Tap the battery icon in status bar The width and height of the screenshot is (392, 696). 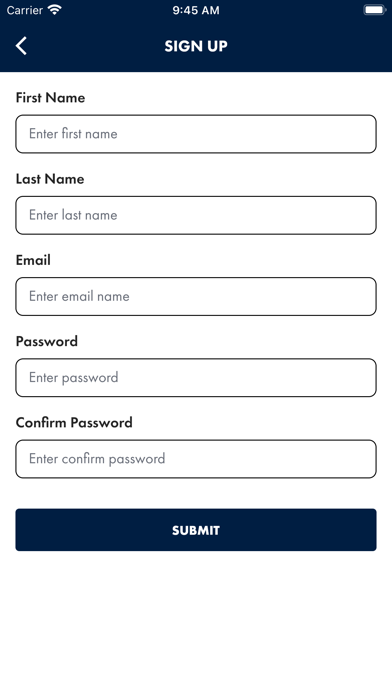tap(375, 10)
